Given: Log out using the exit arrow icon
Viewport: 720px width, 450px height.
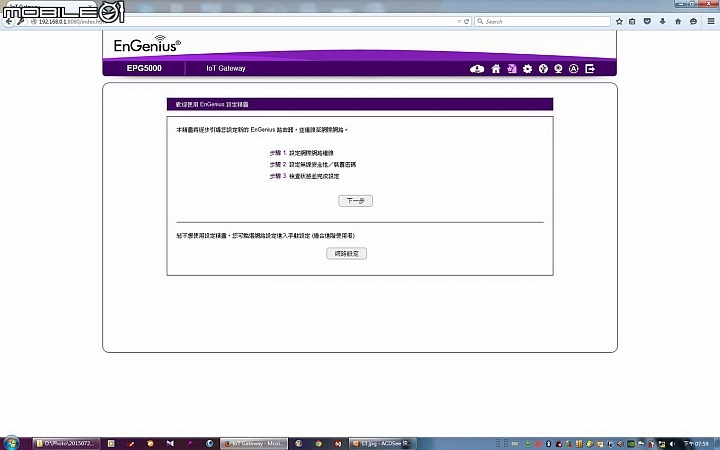Looking at the screenshot, I should coord(590,69).
